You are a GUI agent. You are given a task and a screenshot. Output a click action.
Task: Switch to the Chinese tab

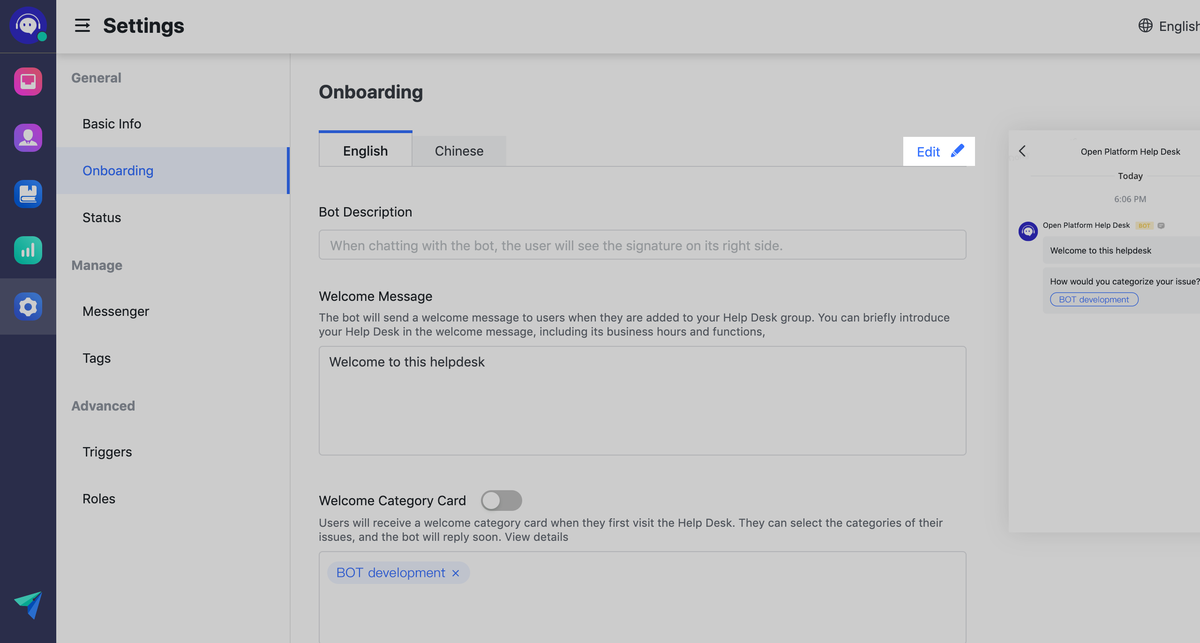pos(459,151)
